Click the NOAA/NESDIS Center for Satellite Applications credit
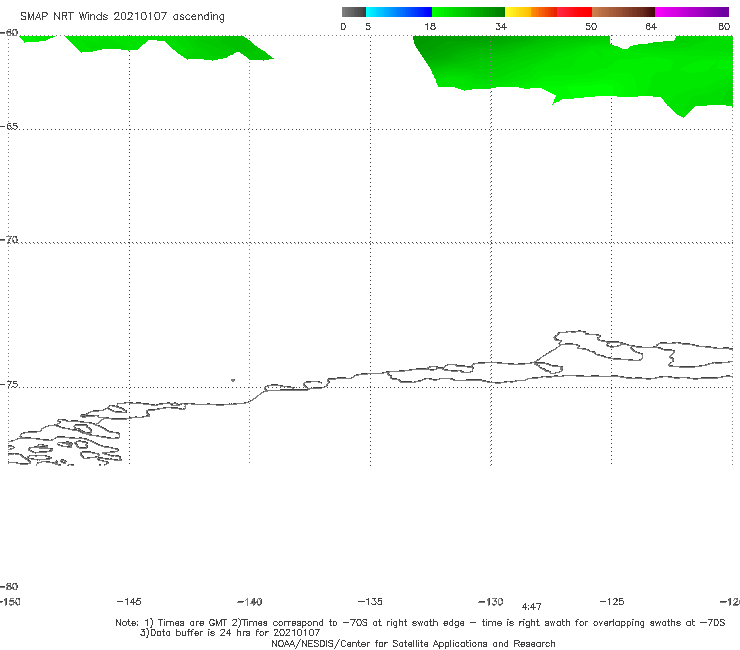This screenshot has height=650, width=740. 413,643
